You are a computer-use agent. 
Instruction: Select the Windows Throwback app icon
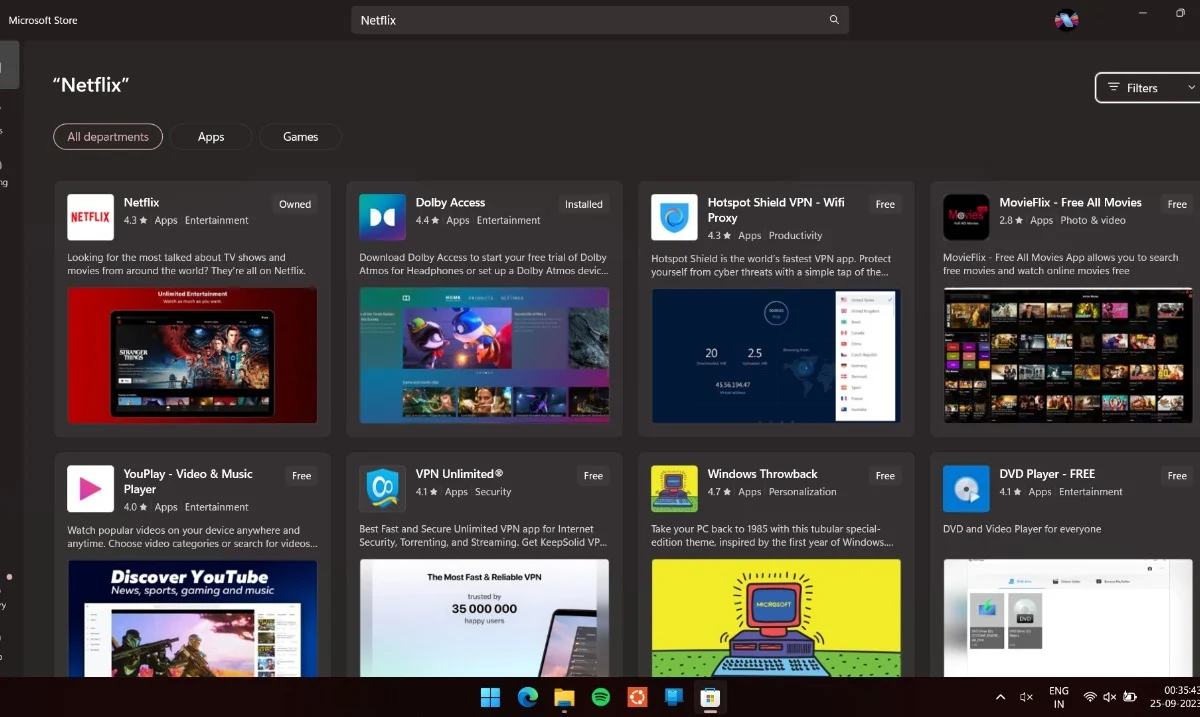point(674,489)
